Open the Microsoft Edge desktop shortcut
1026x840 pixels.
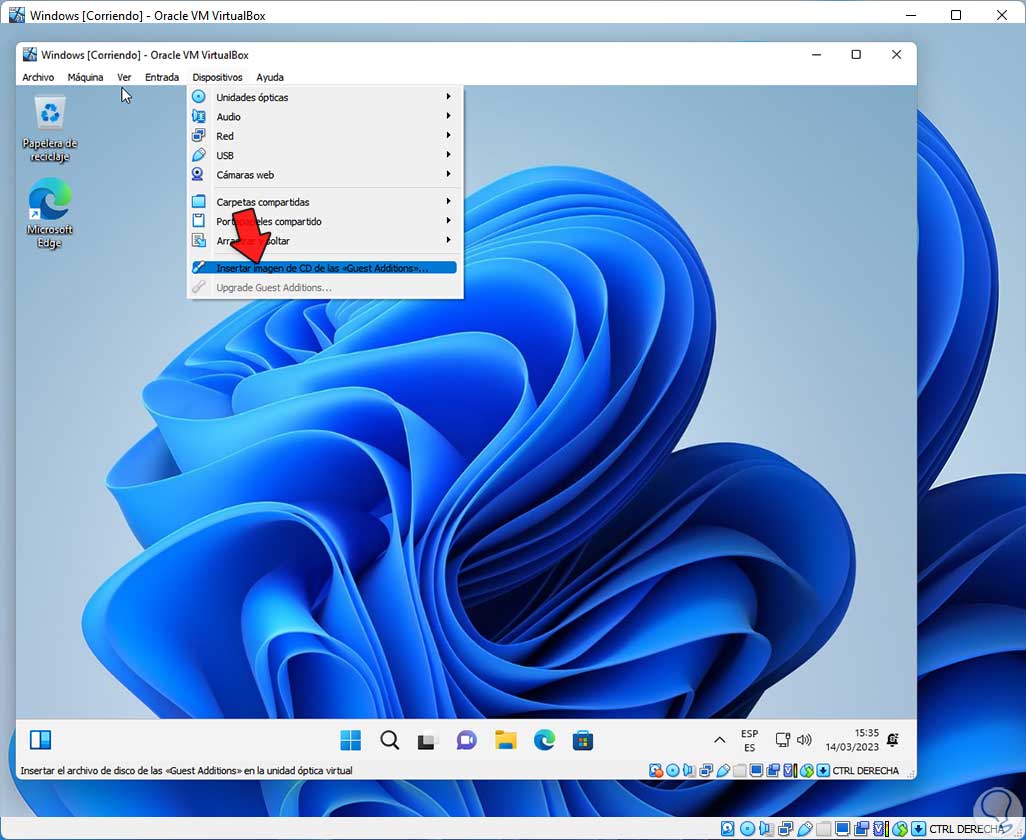(x=50, y=213)
